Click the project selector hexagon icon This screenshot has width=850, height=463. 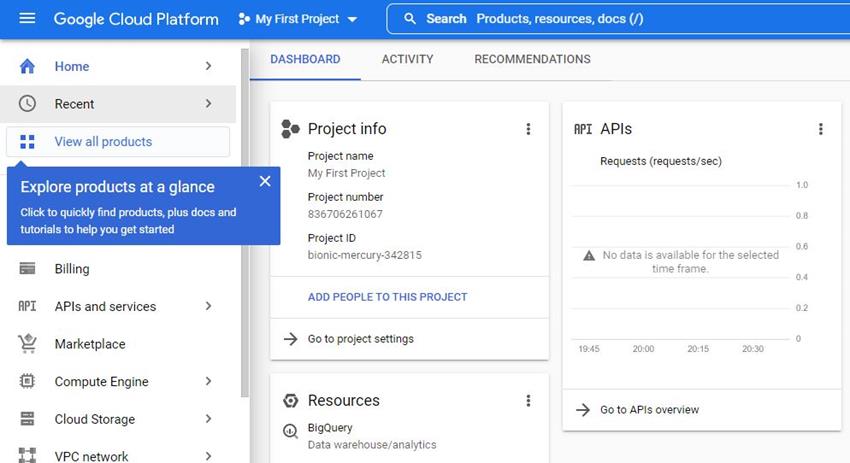(244, 19)
